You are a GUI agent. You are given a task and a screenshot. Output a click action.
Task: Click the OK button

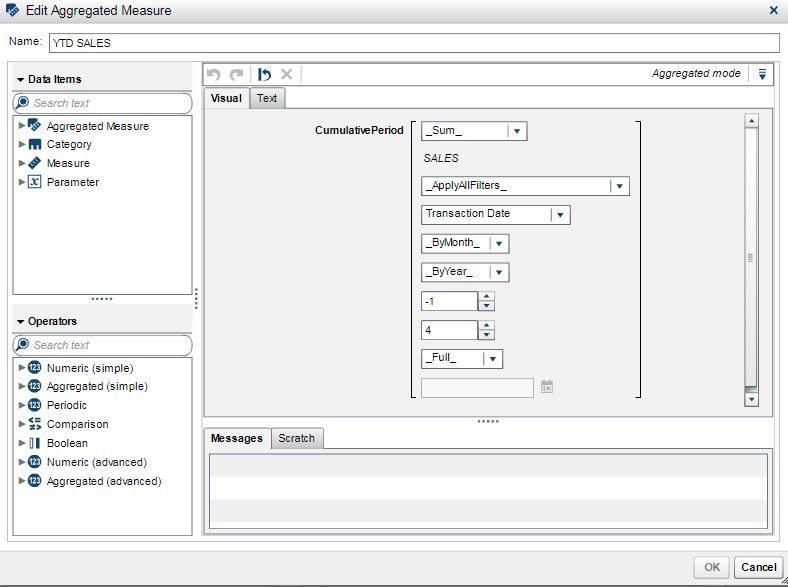point(712,567)
